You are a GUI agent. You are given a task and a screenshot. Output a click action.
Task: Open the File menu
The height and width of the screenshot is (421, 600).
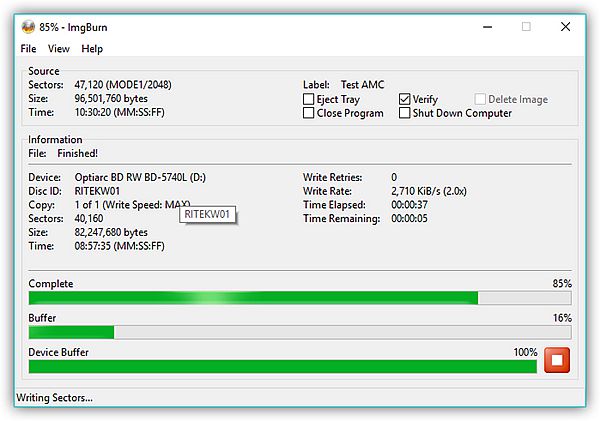(x=28, y=48)
